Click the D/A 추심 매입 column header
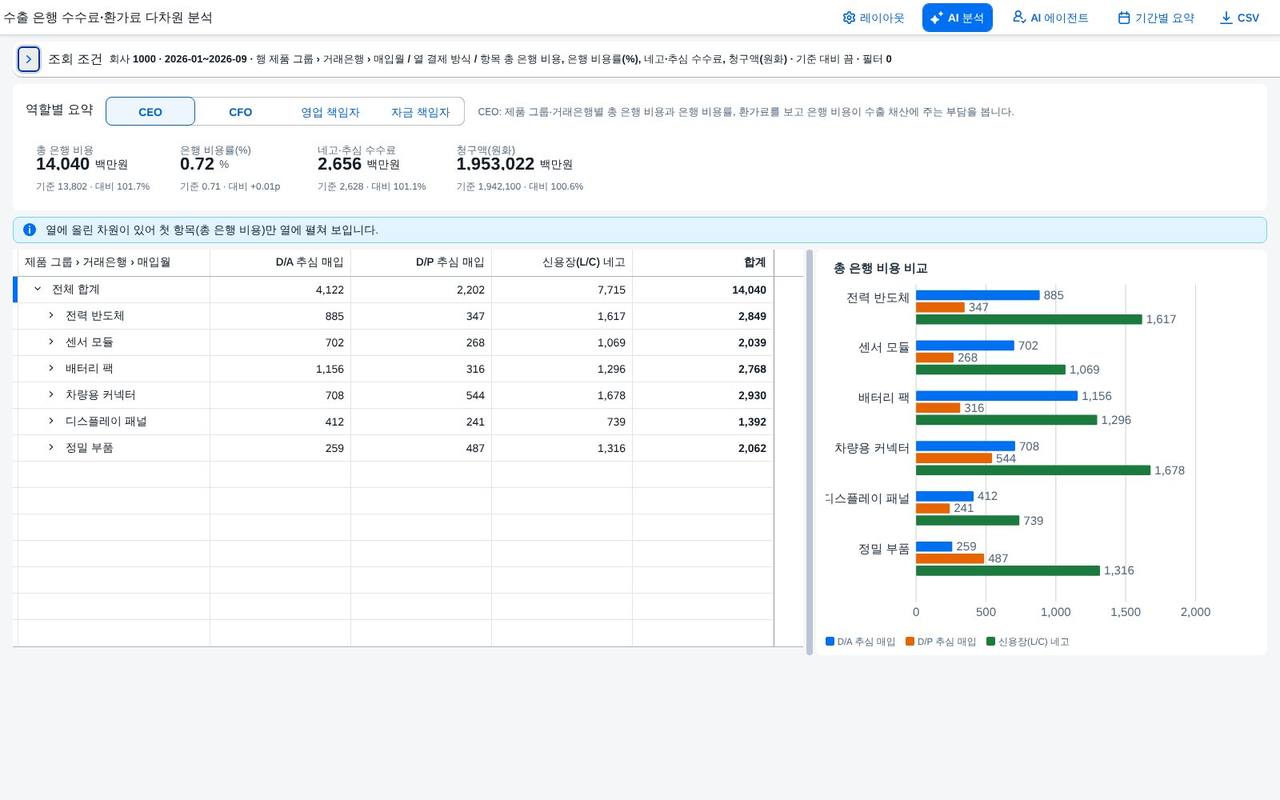This screenshot has width=1280, height=800. (x=280, y=263)
